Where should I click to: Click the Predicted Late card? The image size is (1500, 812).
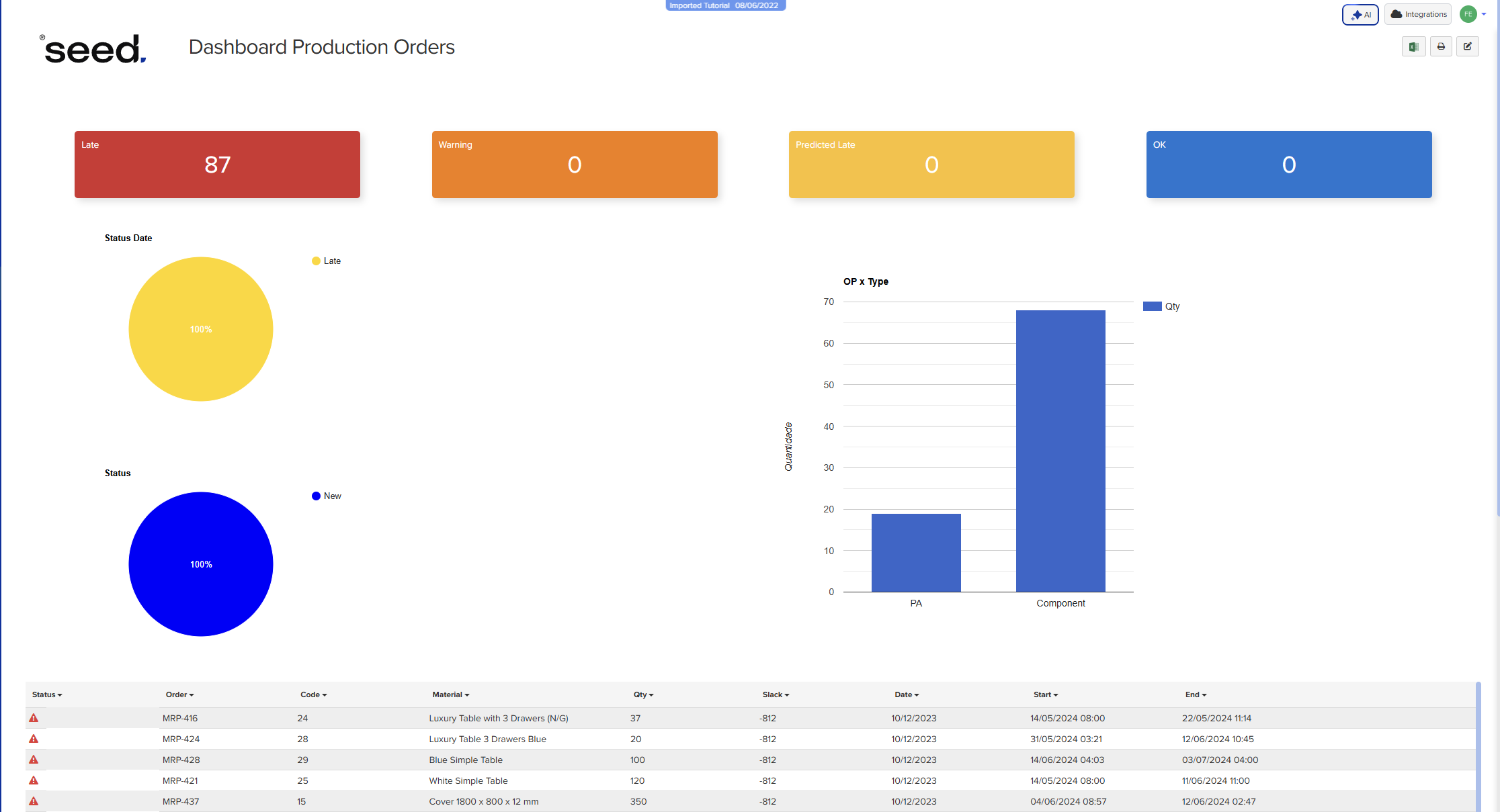[931, 165]
